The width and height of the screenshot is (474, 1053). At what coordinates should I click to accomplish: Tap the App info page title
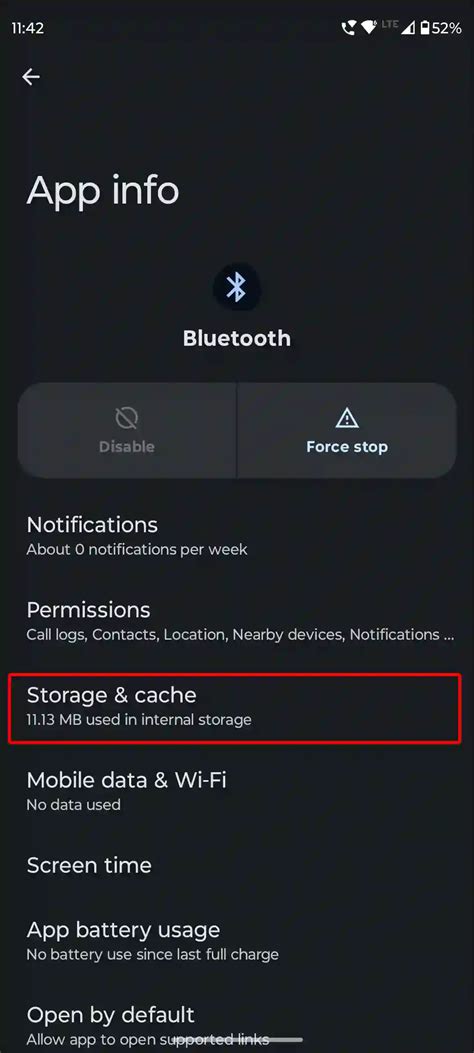tap(103, 190)
